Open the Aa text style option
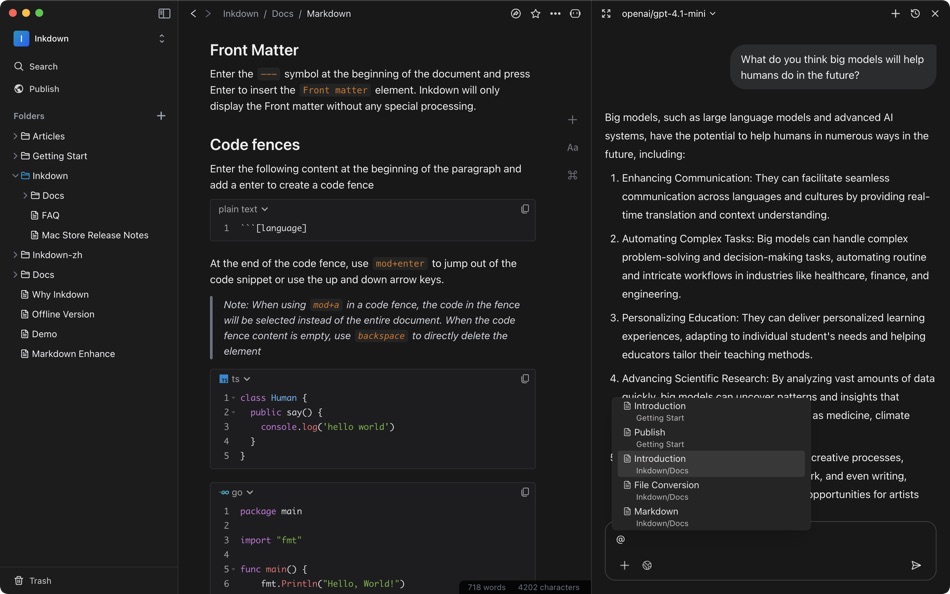This screenshot has height=594, width=950. click(x=573, y=147)
